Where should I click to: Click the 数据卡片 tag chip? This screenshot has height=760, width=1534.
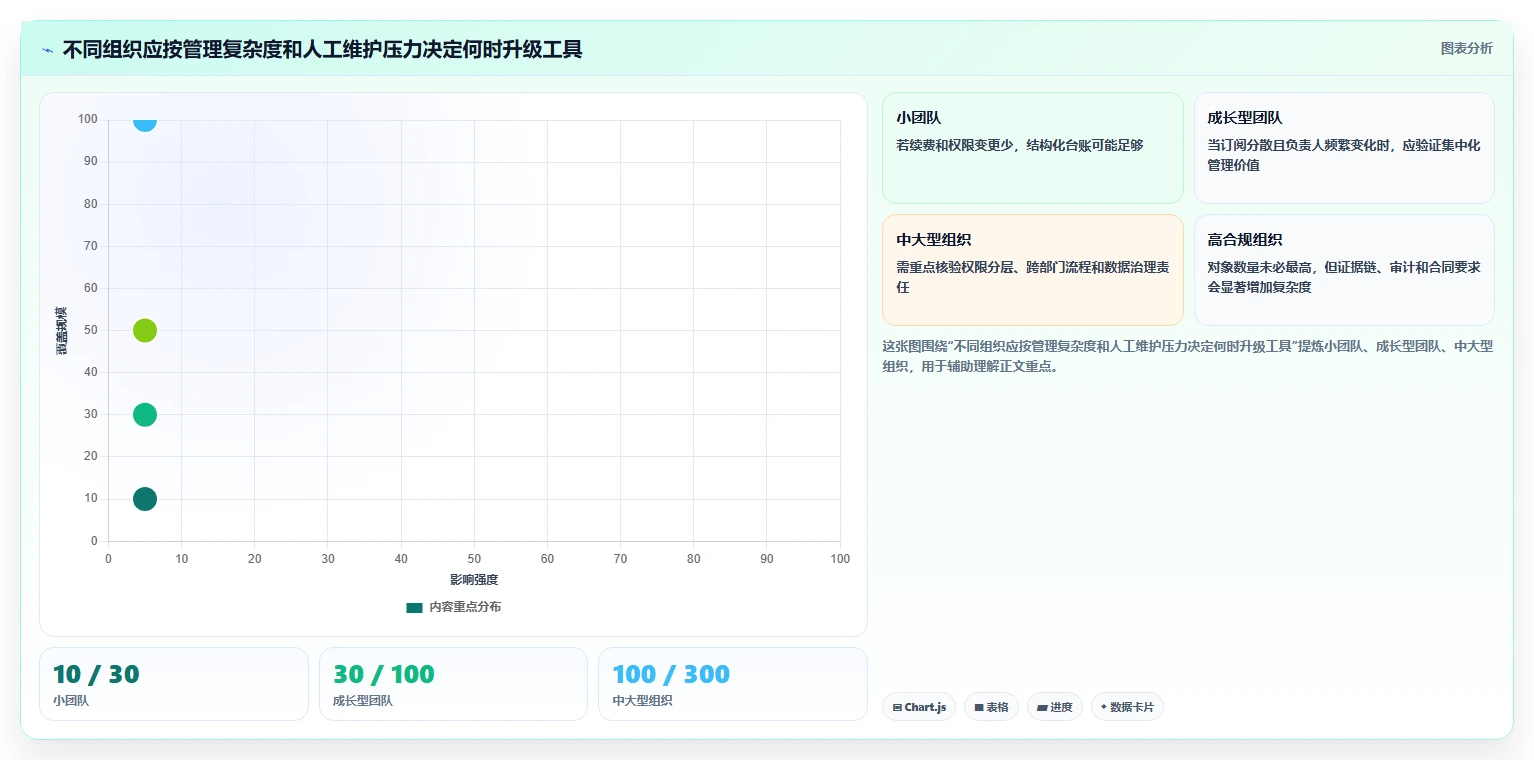(1127, 707)
